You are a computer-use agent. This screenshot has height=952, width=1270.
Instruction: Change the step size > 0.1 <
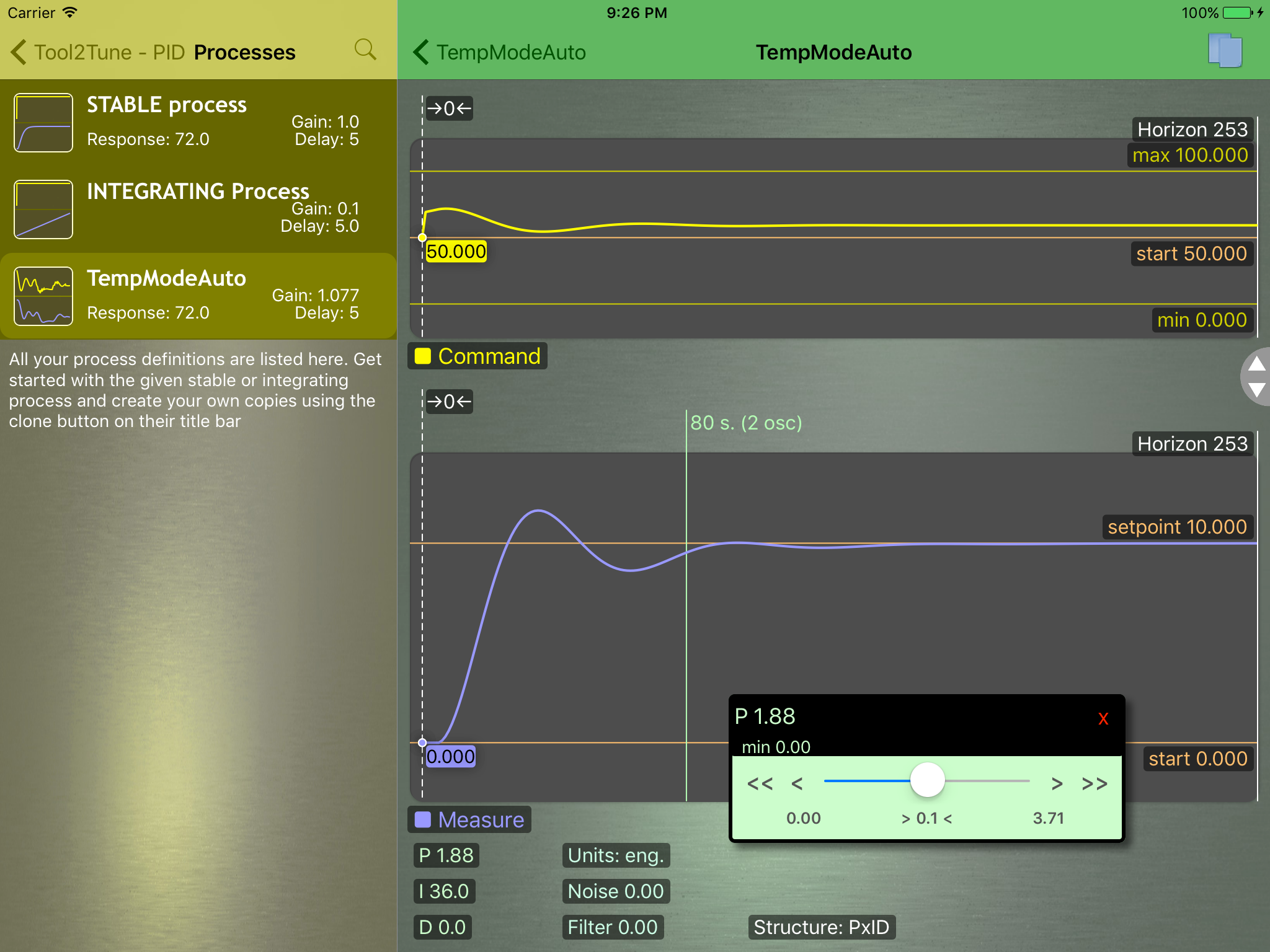point(927,818)
